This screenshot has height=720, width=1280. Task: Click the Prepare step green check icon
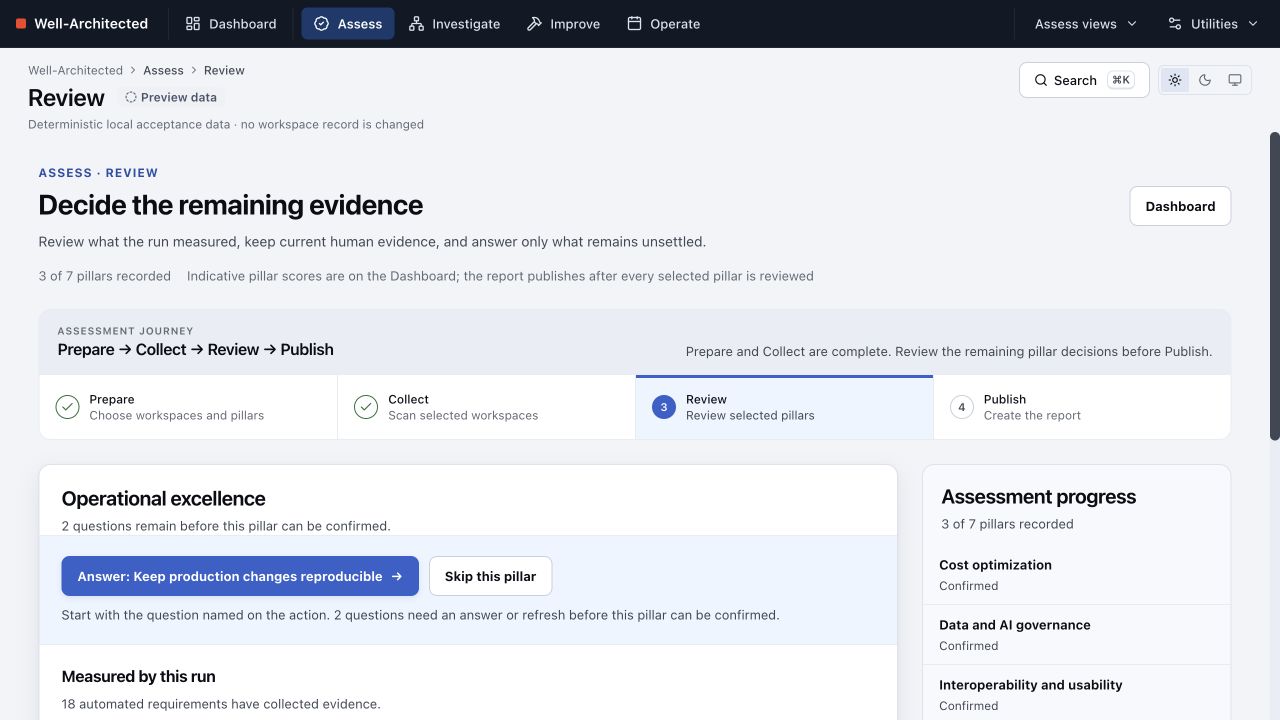[x=67, y=407]
